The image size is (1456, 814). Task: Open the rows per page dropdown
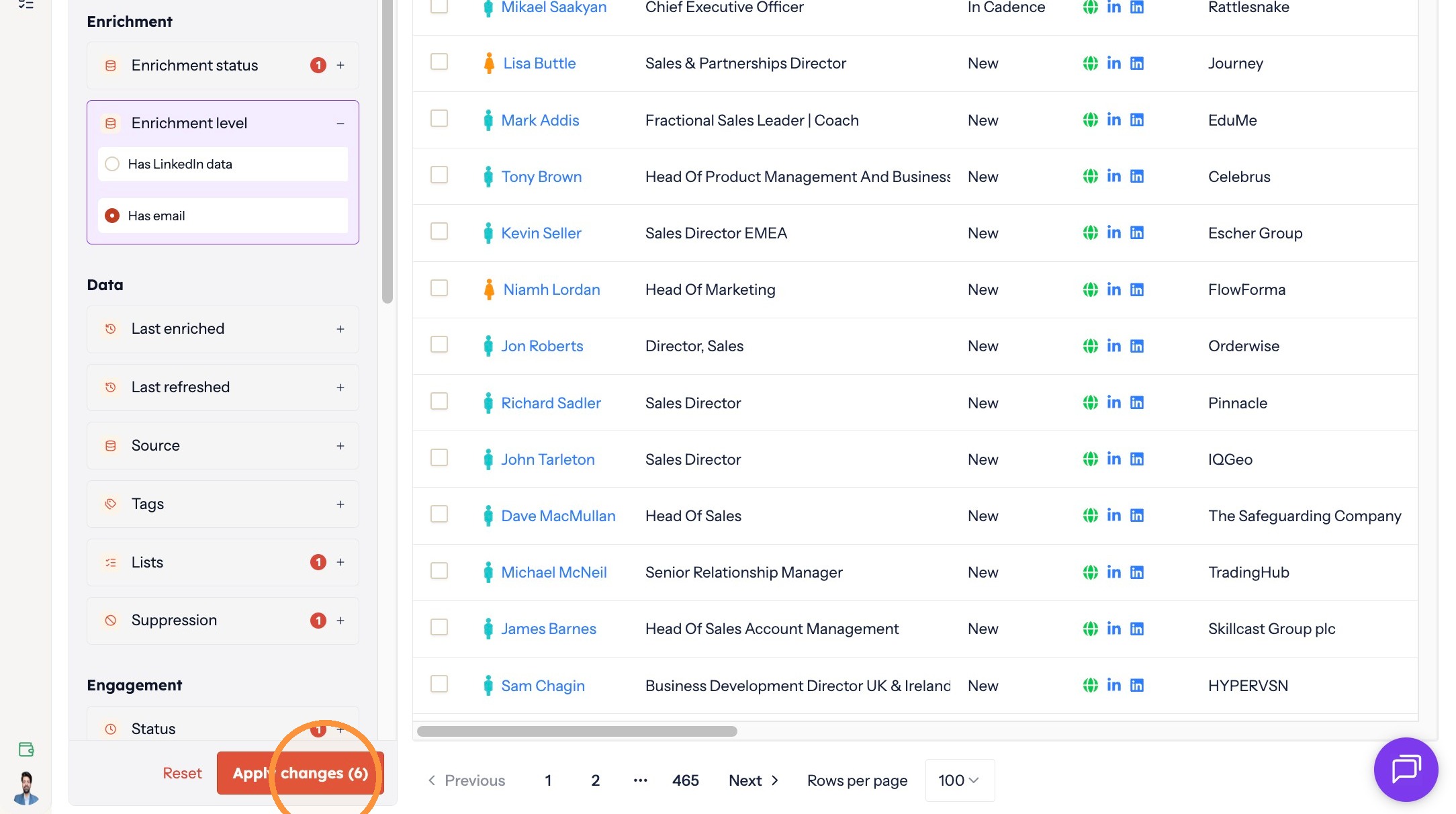[x=960, y=780]
